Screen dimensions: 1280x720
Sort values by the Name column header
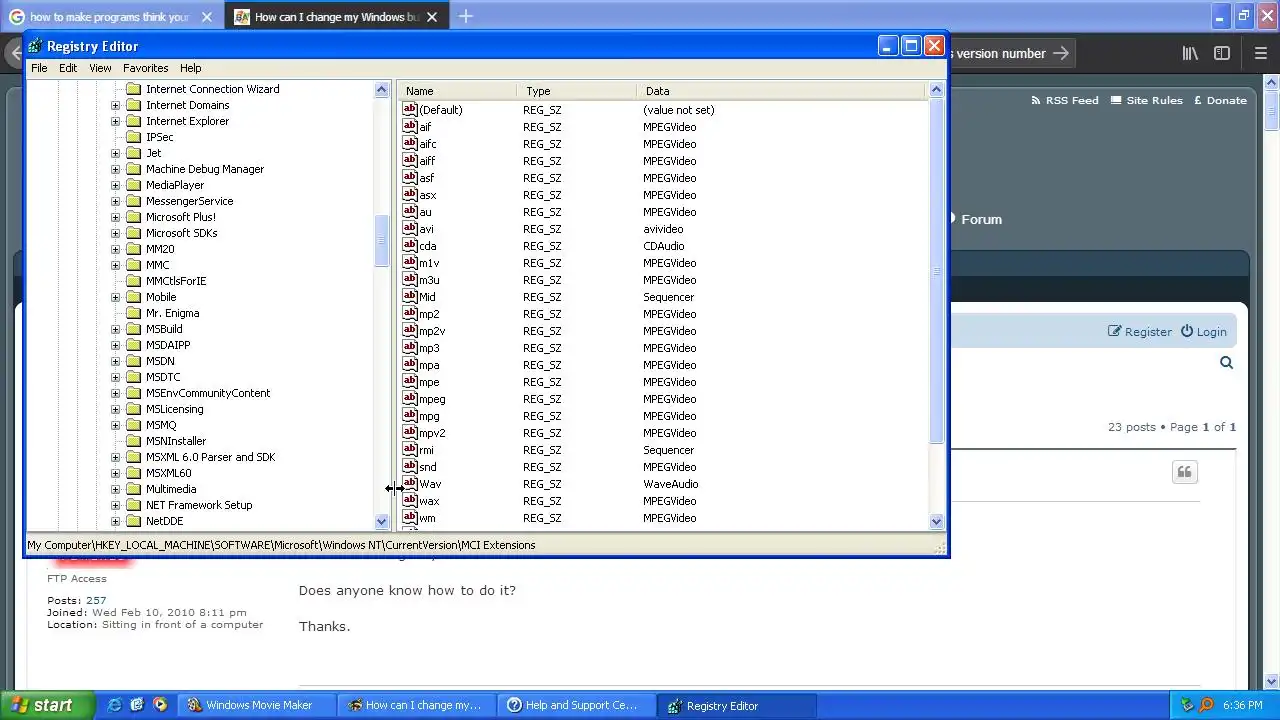[x=458, y=91]
